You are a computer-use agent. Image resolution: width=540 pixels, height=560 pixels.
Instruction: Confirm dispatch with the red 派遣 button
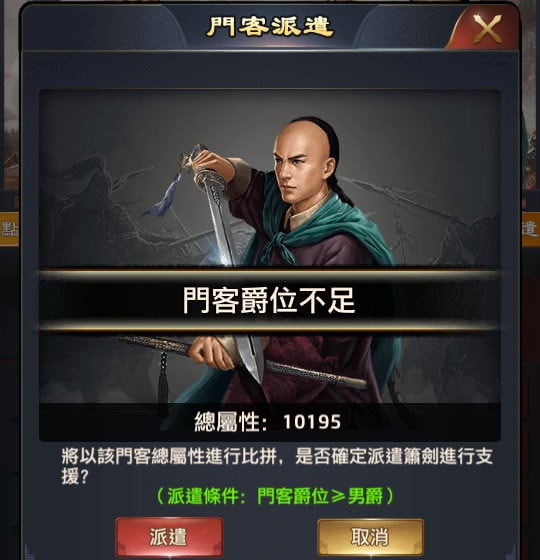pos(169,537)
